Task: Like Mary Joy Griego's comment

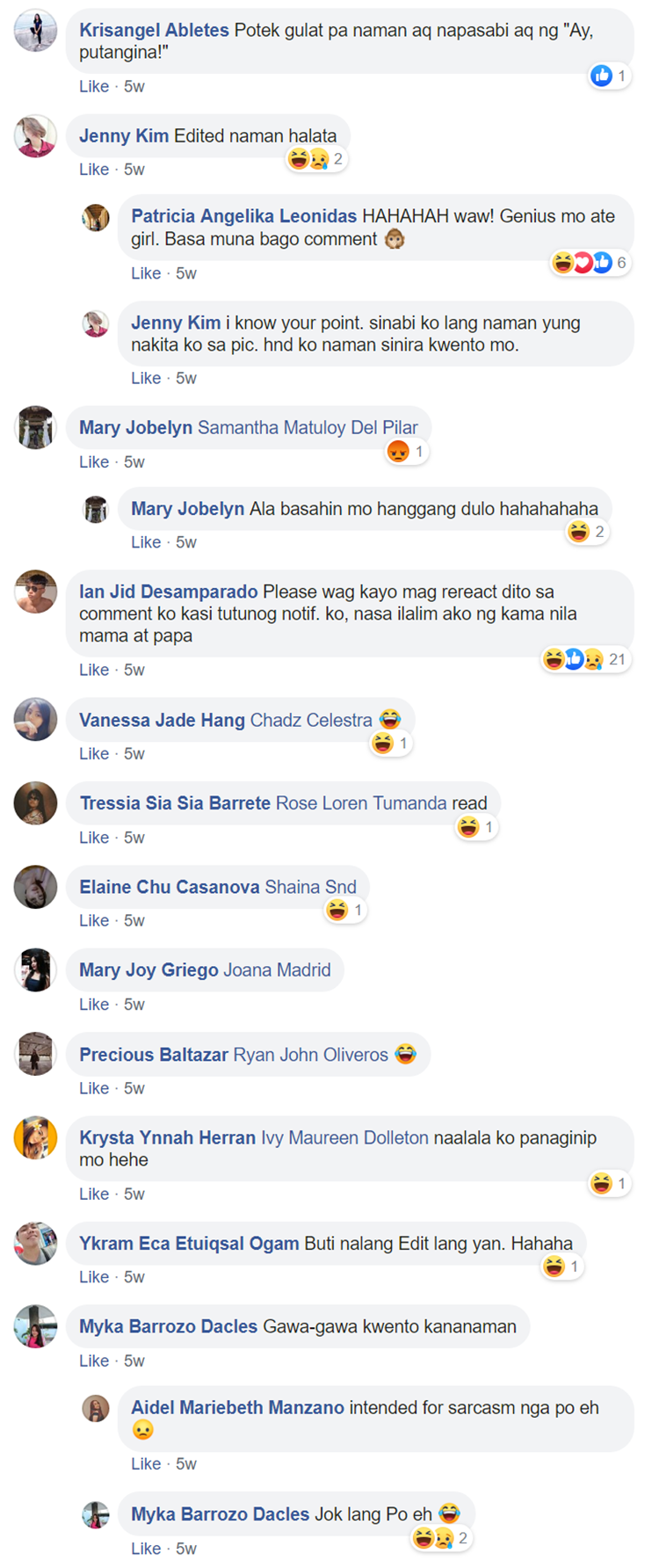Action: [x=94, y=1005]
